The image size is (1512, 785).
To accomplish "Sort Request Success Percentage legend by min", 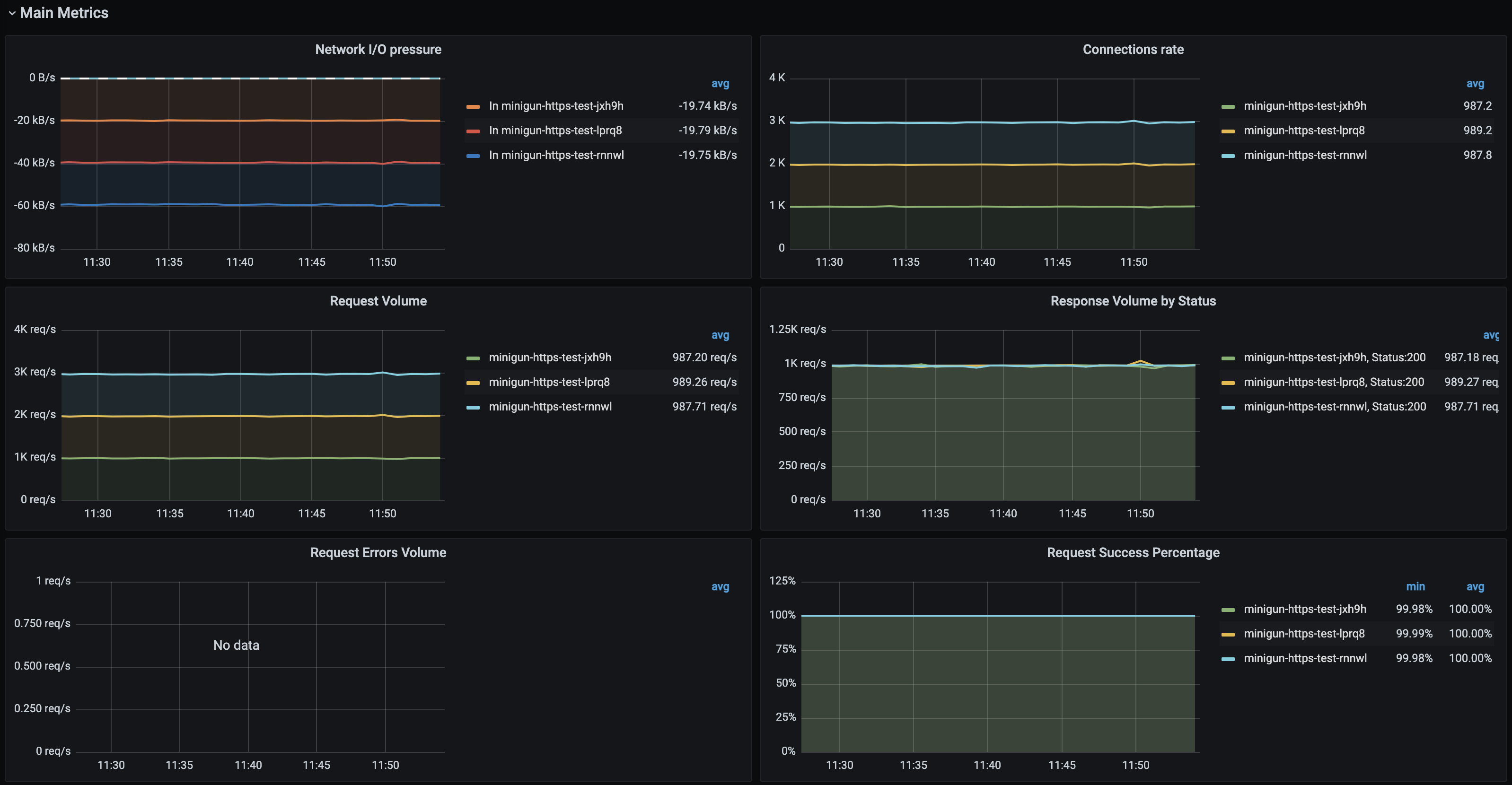I will [x=1415, y=587].
